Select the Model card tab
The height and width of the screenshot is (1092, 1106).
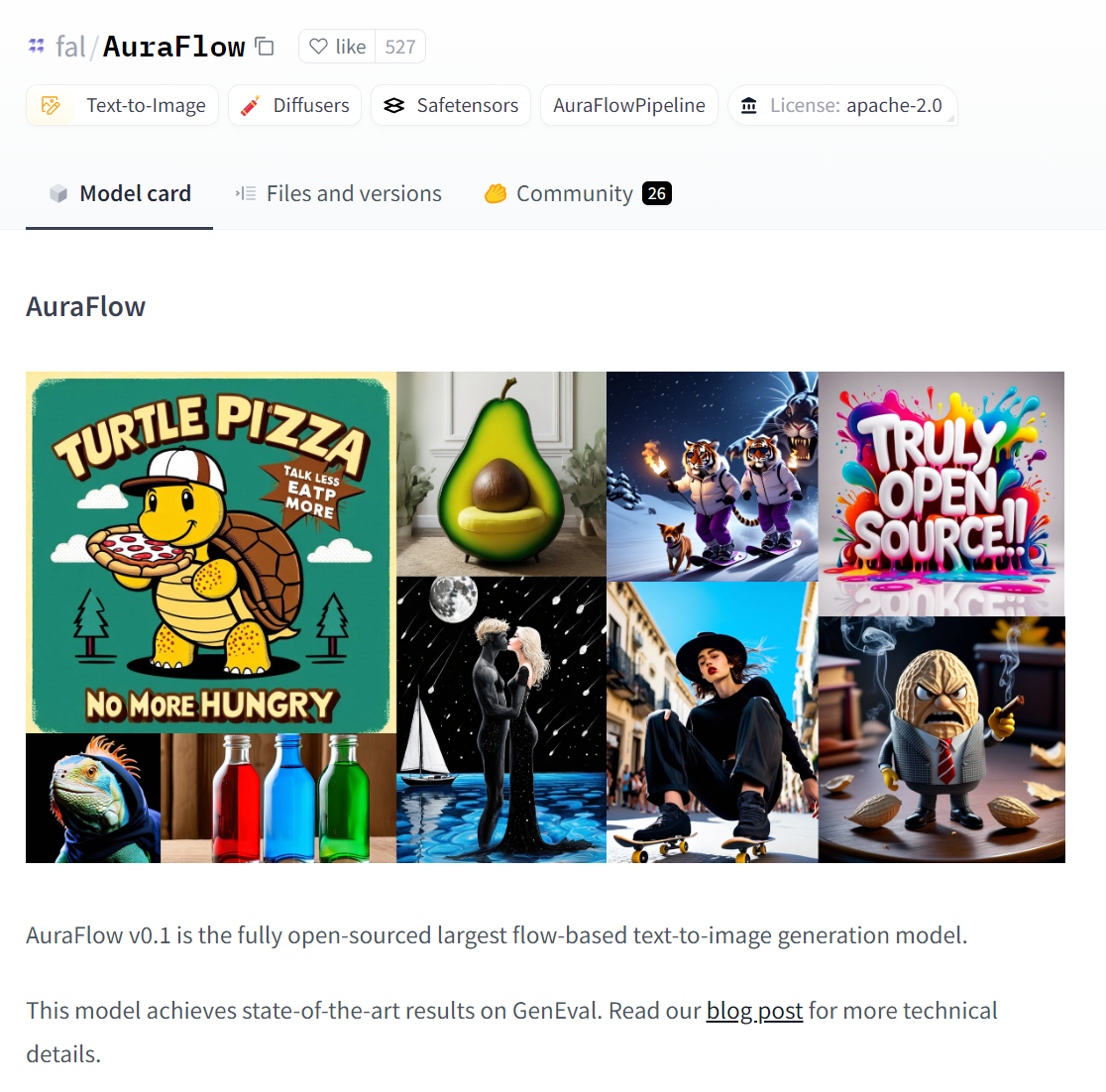(x=119, y=193)
